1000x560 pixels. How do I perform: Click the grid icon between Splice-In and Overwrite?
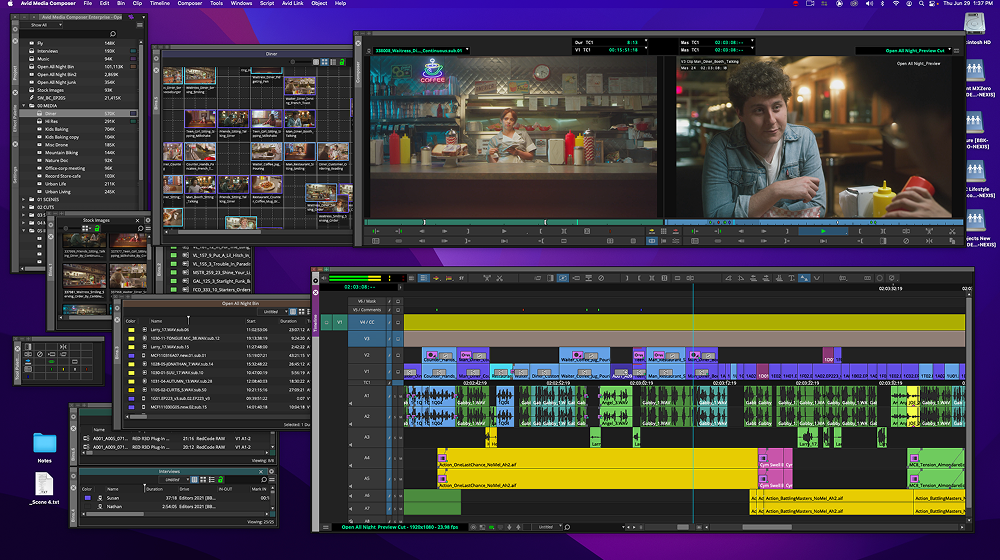pyautogui.click(x=663, y=231)
